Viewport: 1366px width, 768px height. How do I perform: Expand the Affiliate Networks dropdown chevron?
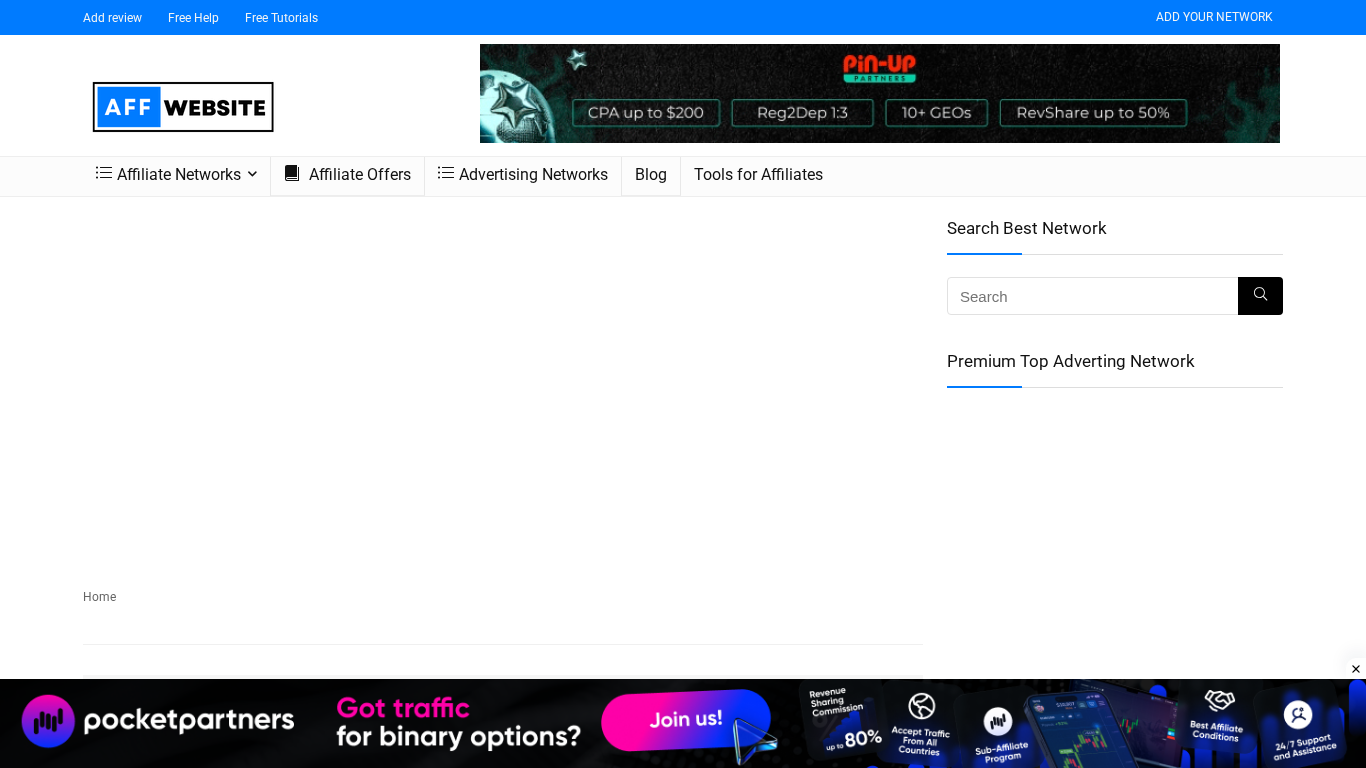tap(253, 174)
